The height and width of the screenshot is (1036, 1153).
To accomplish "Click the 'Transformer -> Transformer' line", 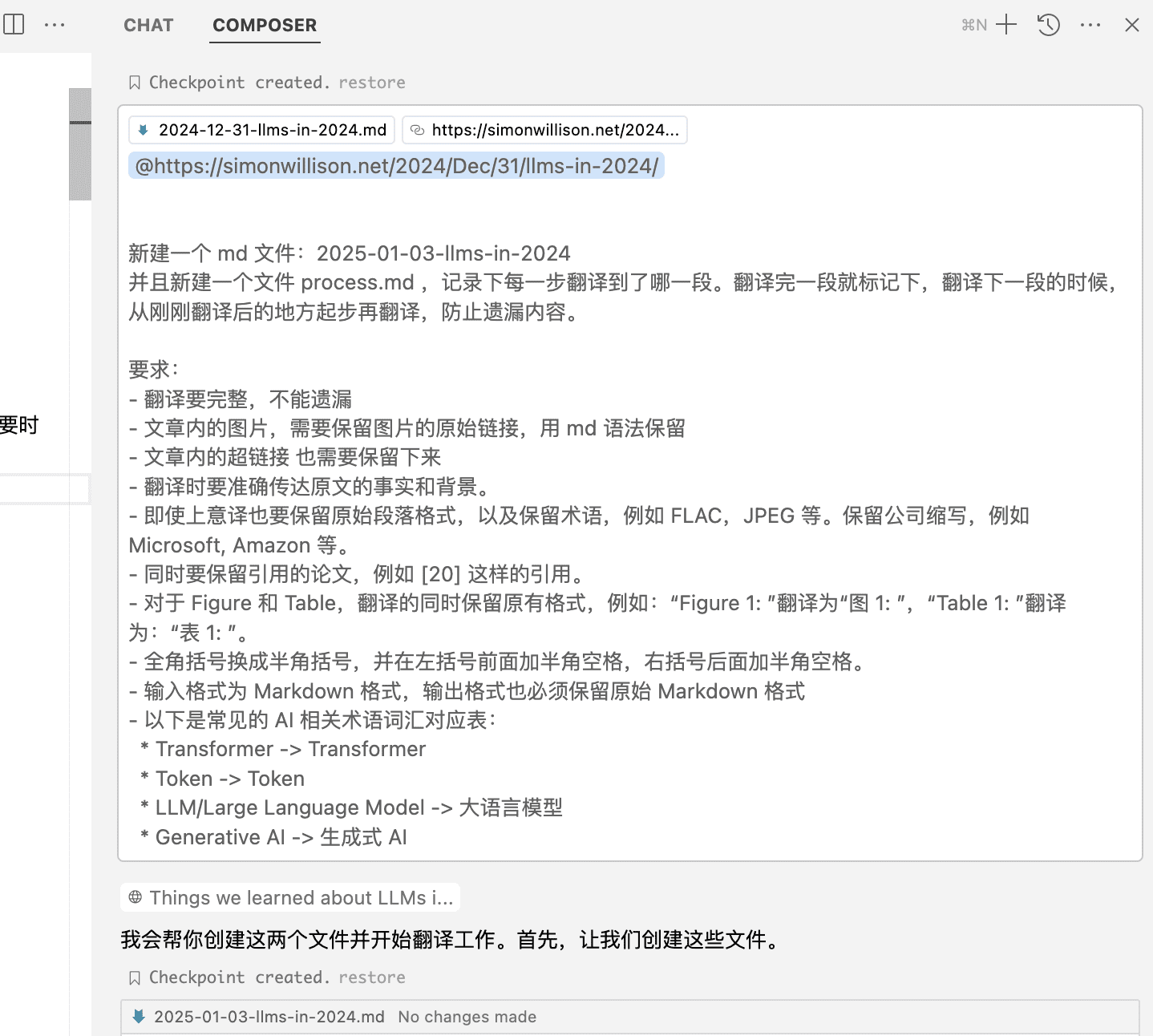I will point(283,749).
